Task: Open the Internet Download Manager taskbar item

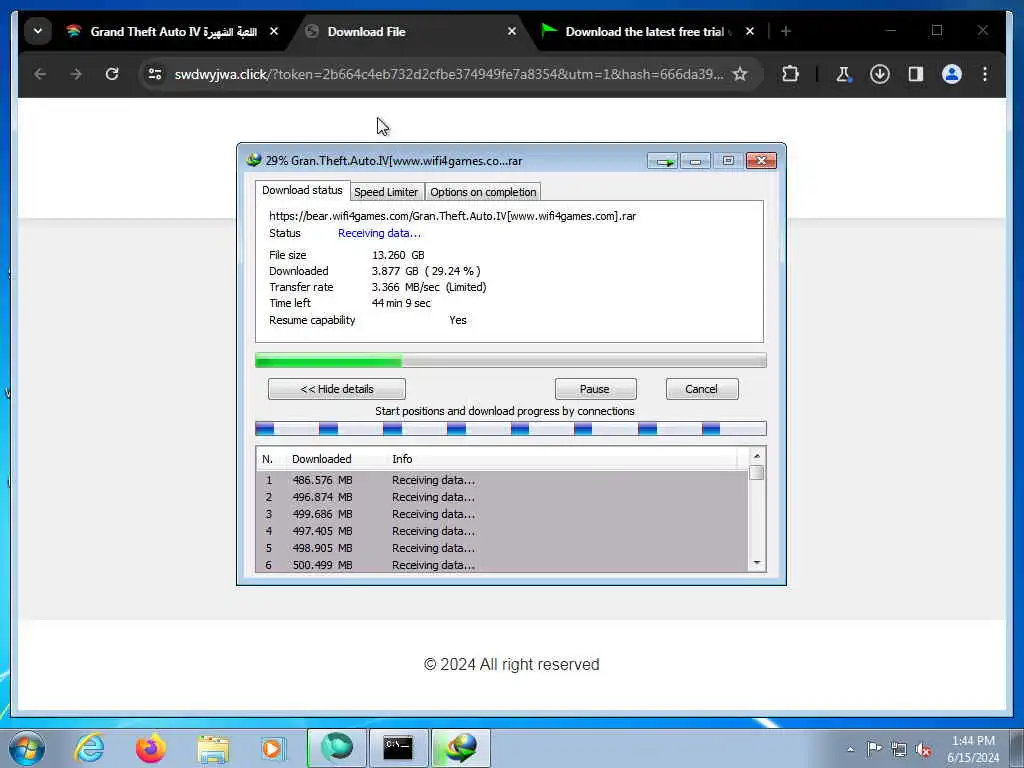Action: (x=461, y=748)
